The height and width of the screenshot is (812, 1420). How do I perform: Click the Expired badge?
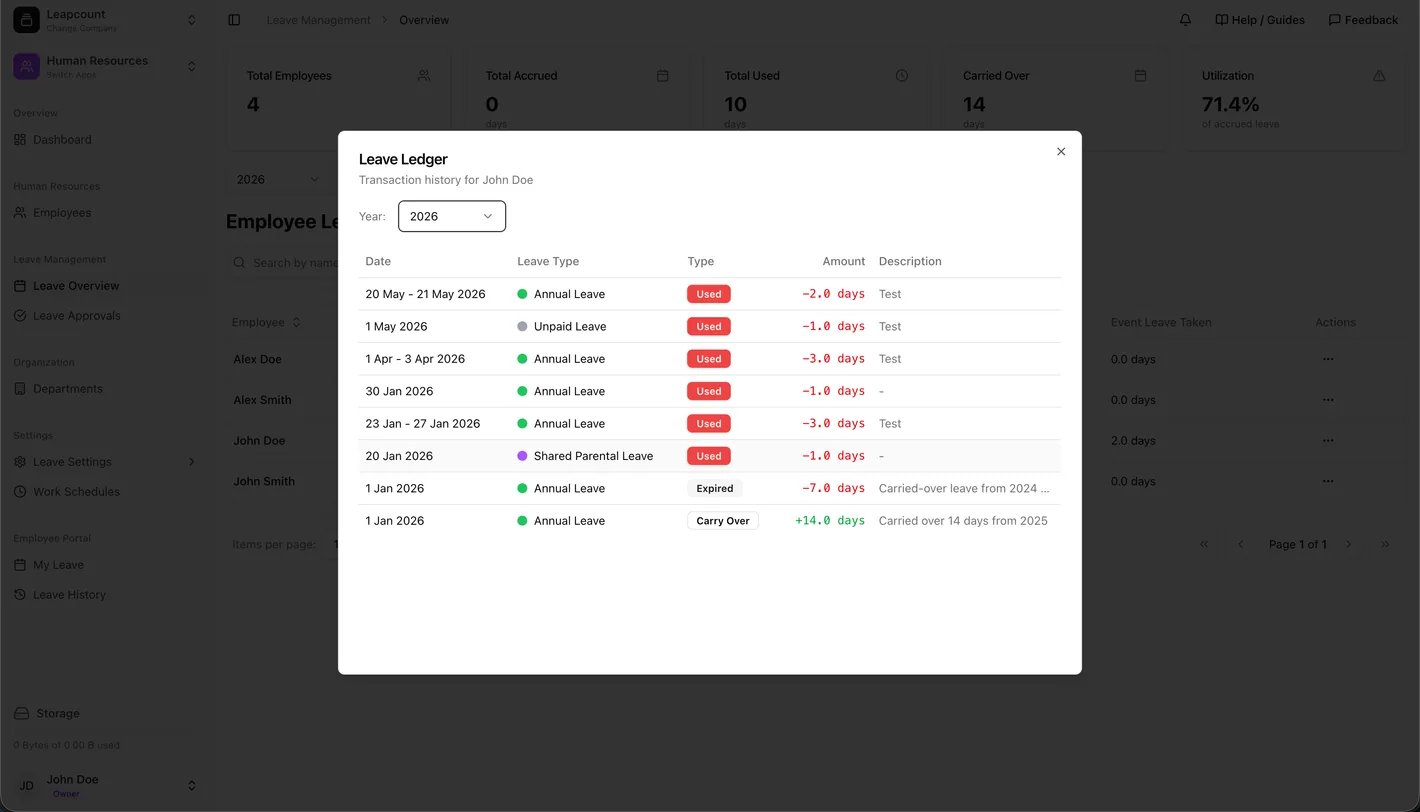click(715, 489)
